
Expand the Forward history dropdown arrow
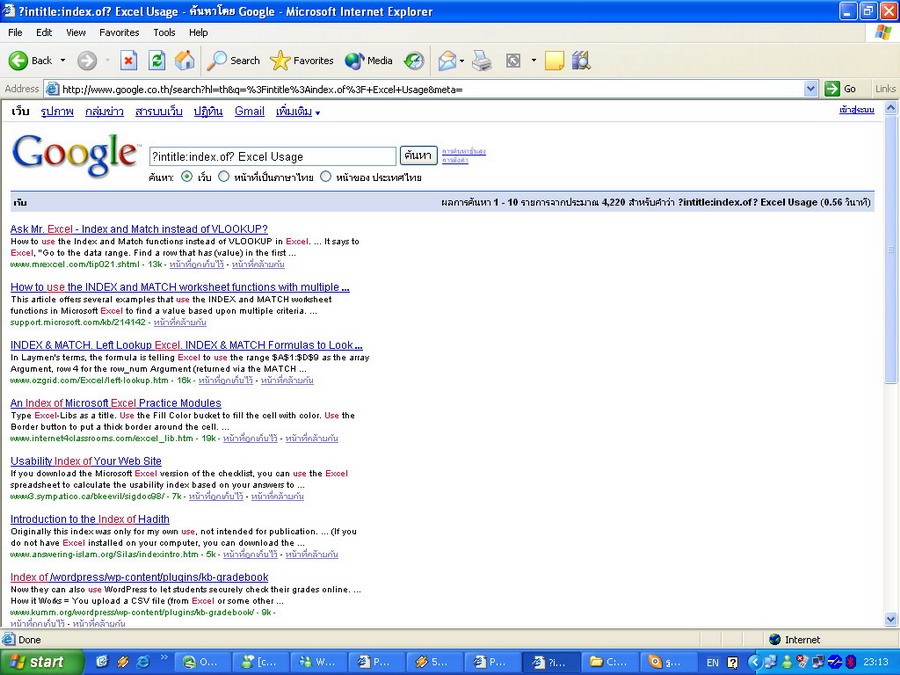click(107, 60)
